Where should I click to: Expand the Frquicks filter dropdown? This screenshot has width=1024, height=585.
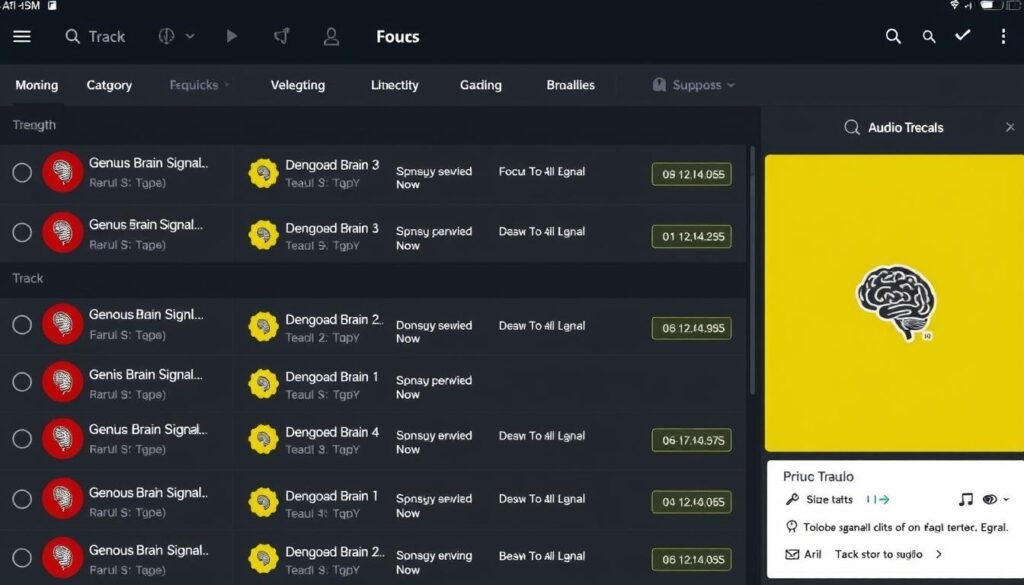(x=198, y=85)
